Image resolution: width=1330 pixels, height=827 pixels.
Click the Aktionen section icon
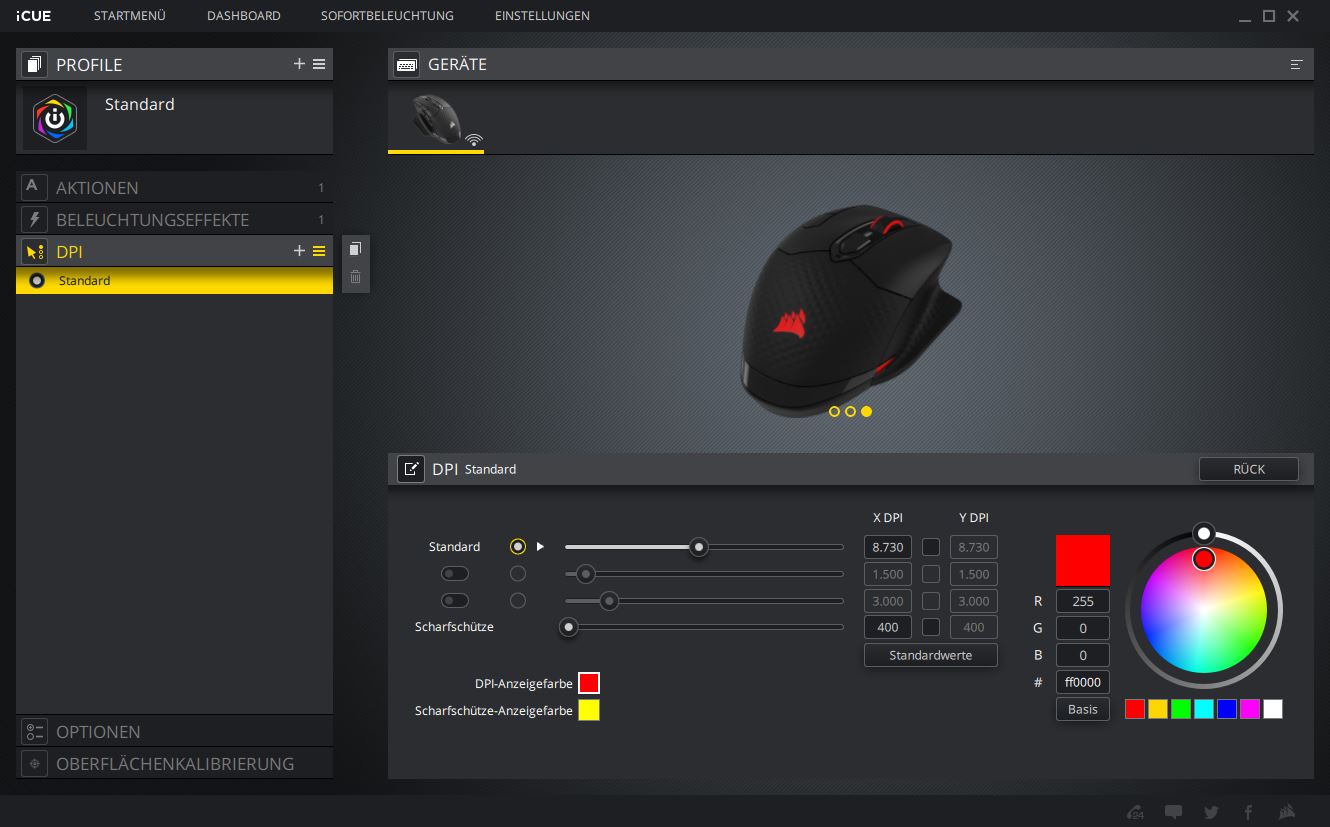pyautogui.click(x=34, y=187)
